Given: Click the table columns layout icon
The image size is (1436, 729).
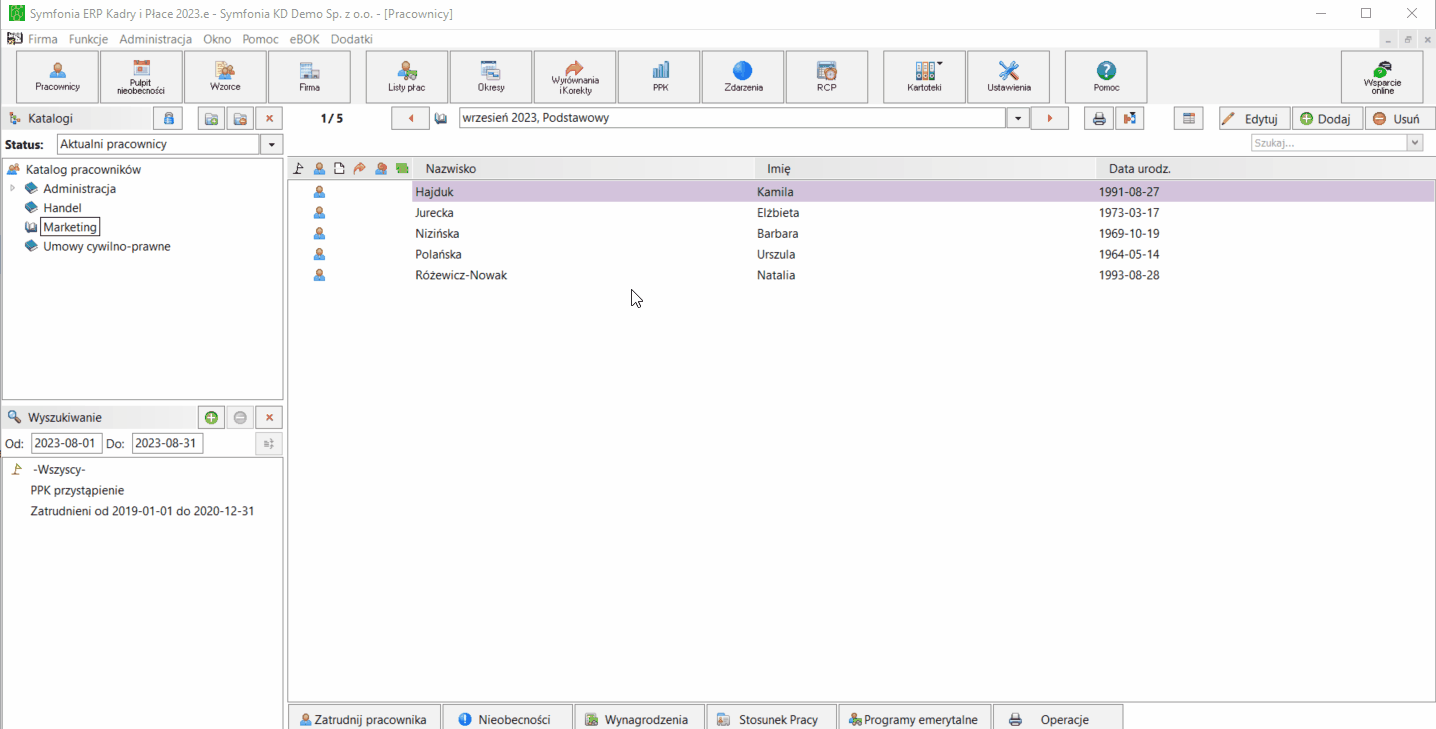Looking at the screenshot, I should [x=1188, y=118].
